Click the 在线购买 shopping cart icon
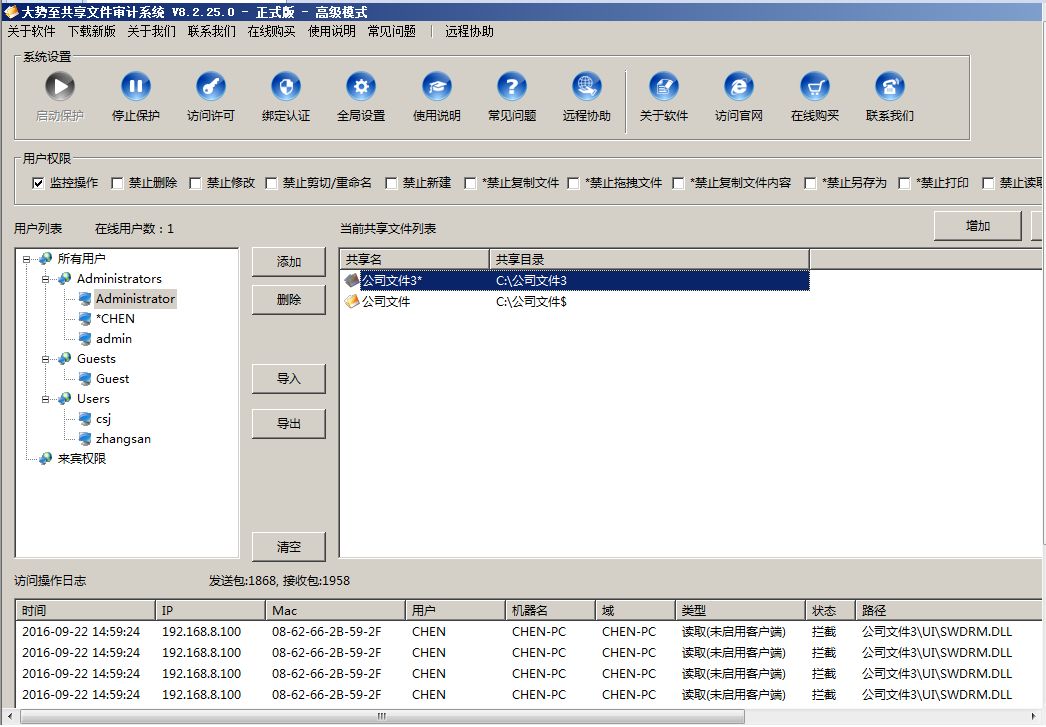1046x727 pixels. (815, 87)
